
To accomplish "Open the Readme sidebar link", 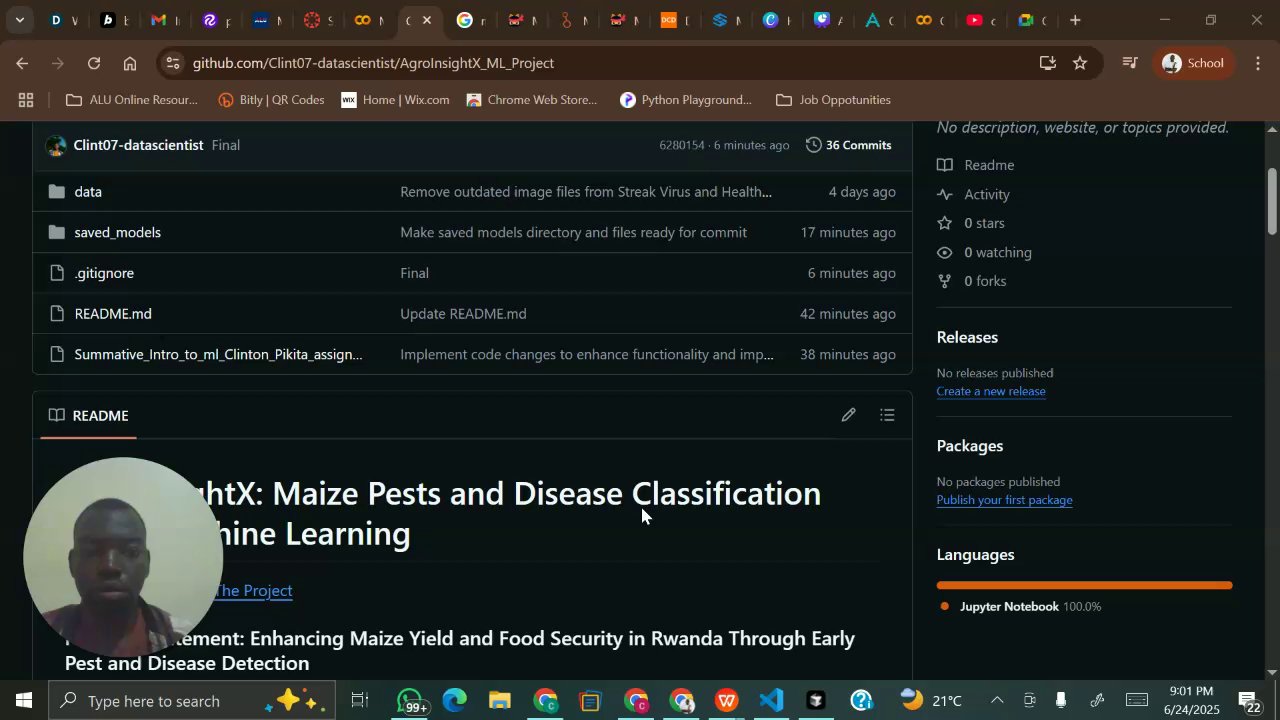I will tap(976, 165).
